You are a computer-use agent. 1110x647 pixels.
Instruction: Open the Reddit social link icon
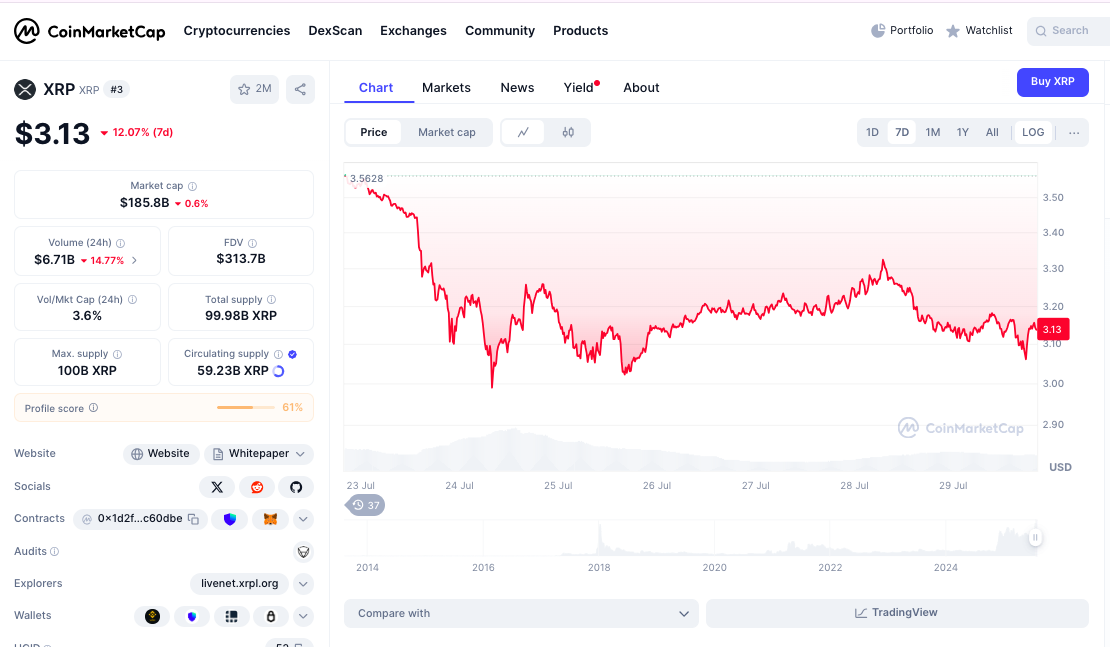[x=257, y=487]
